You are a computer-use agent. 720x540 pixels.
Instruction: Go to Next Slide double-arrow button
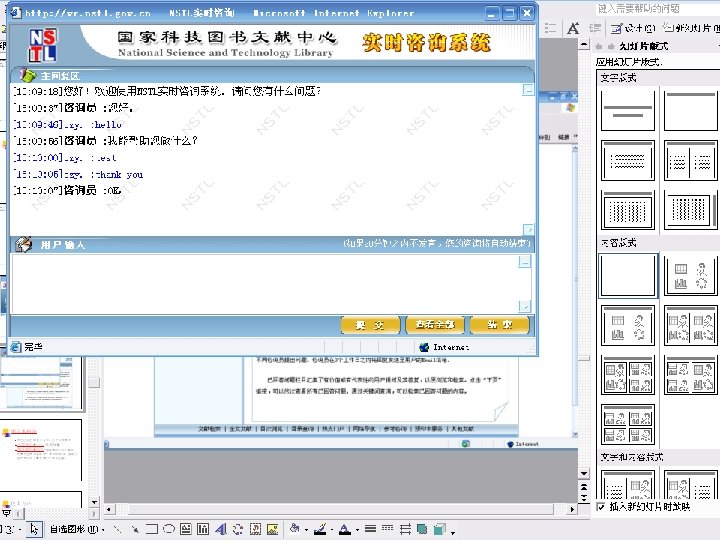pos(584,498)
